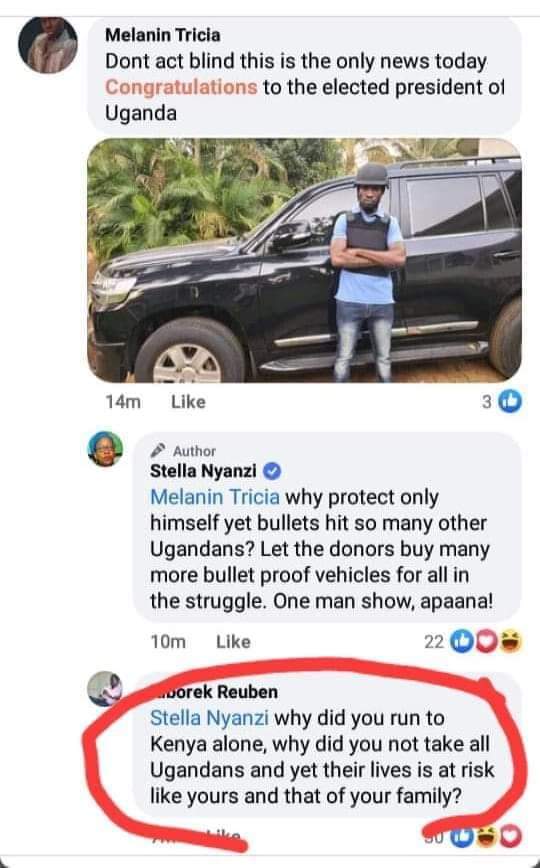Click the Melanin Tricia mention in Stella's reply
Image resolution: width=540 pixels, height=868 pixels.
pos(215,497)
